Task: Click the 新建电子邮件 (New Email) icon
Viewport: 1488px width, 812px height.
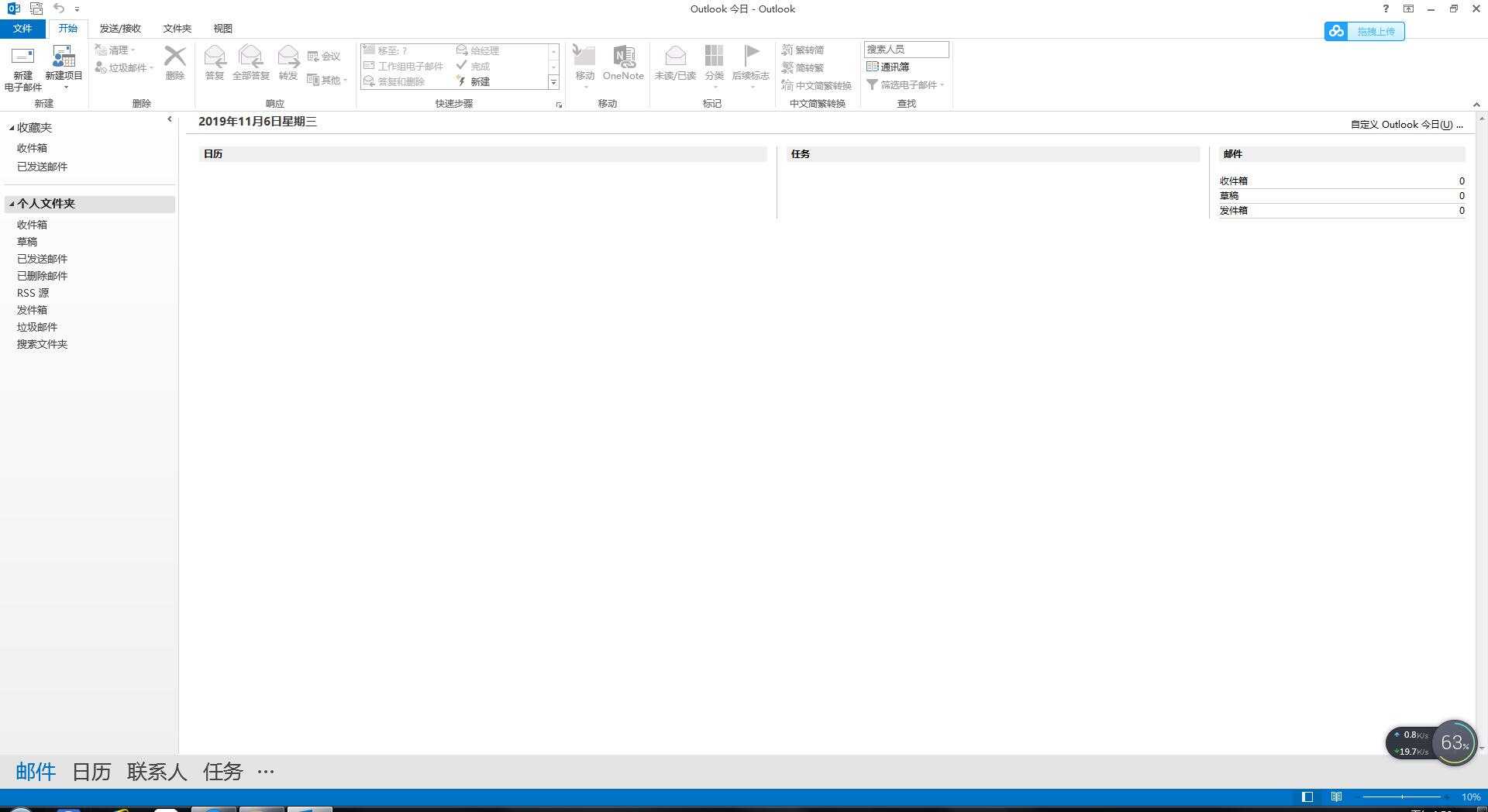Action: (x=22, y=67)
